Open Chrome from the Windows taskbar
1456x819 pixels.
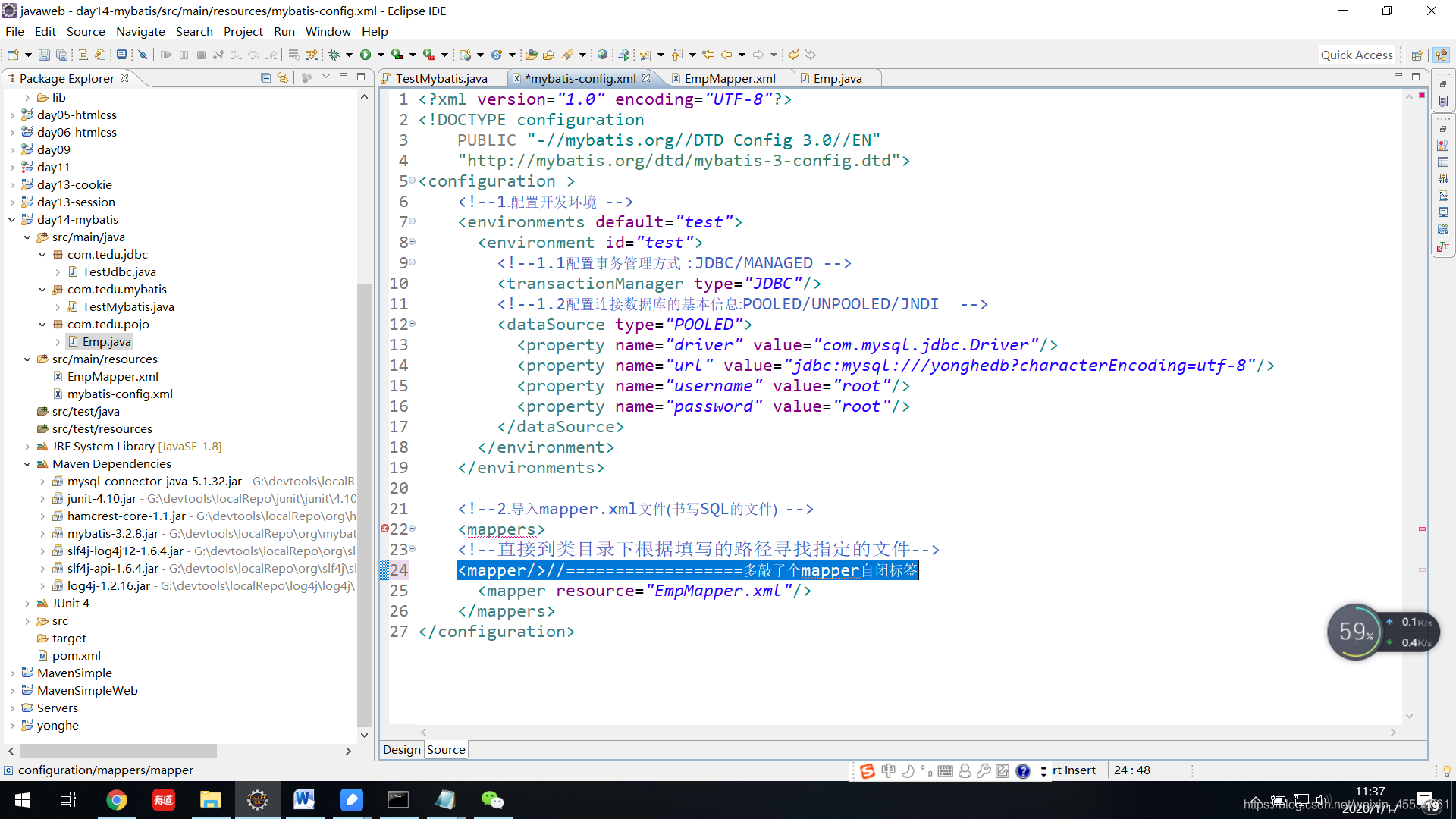(x=116, y=800)
